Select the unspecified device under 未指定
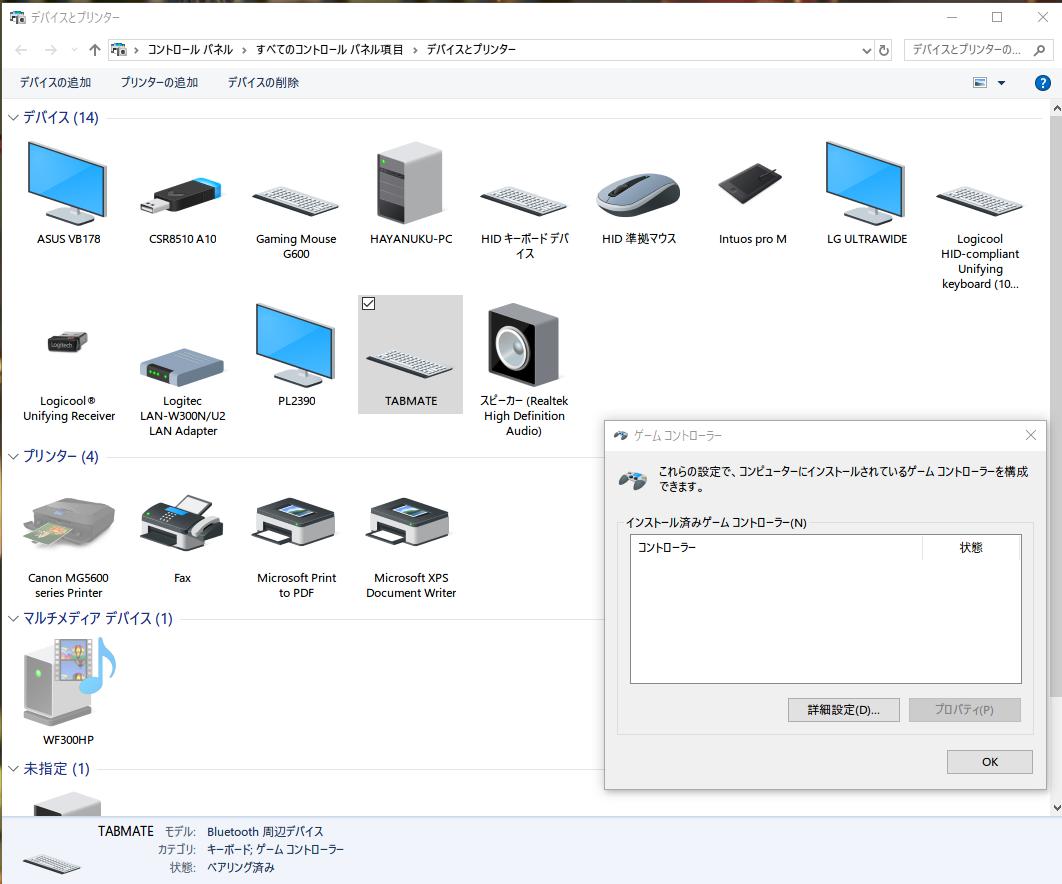 click(x=68, y=803)
